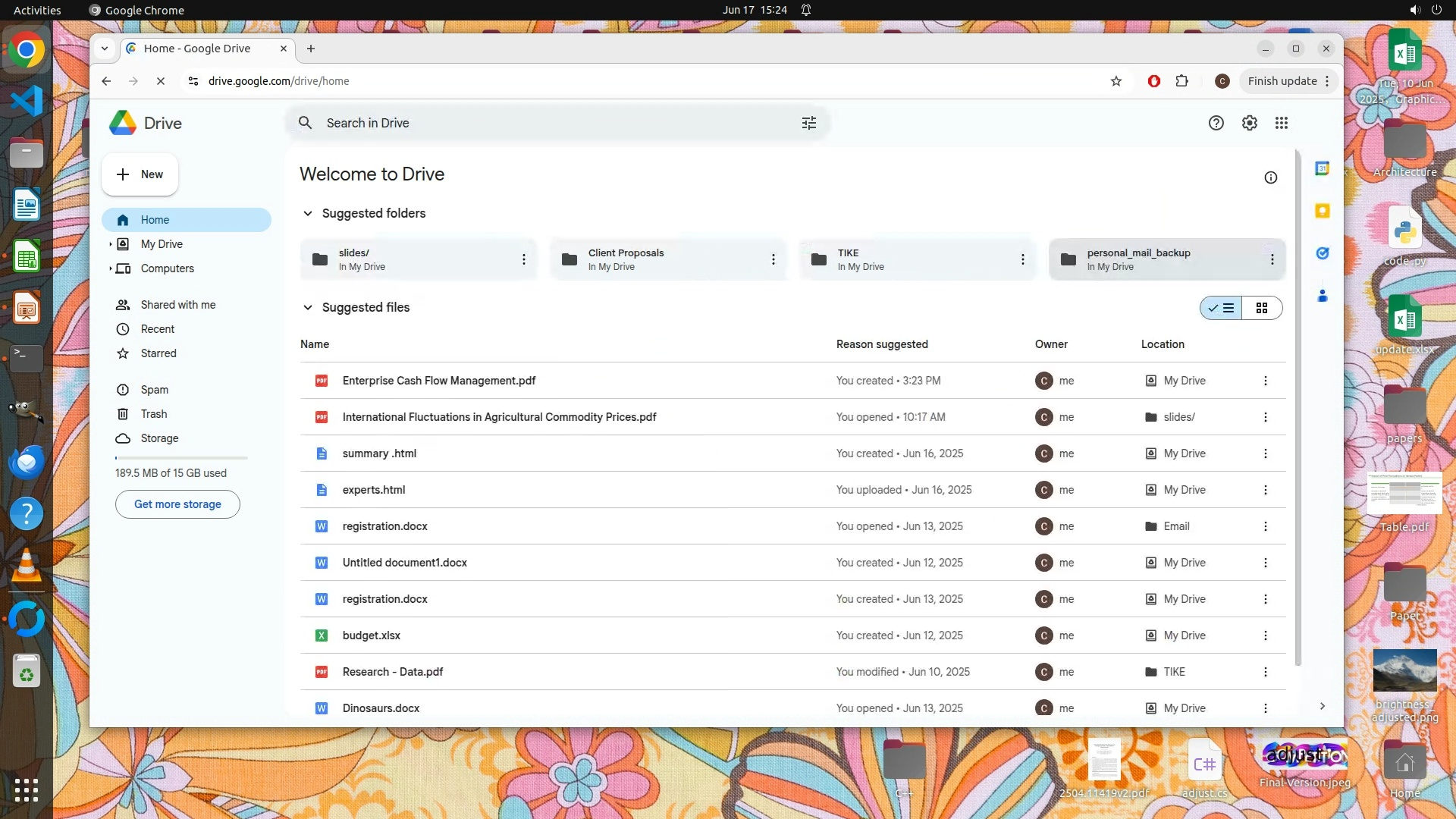Open the Google apps grid

click(1282, 123)
